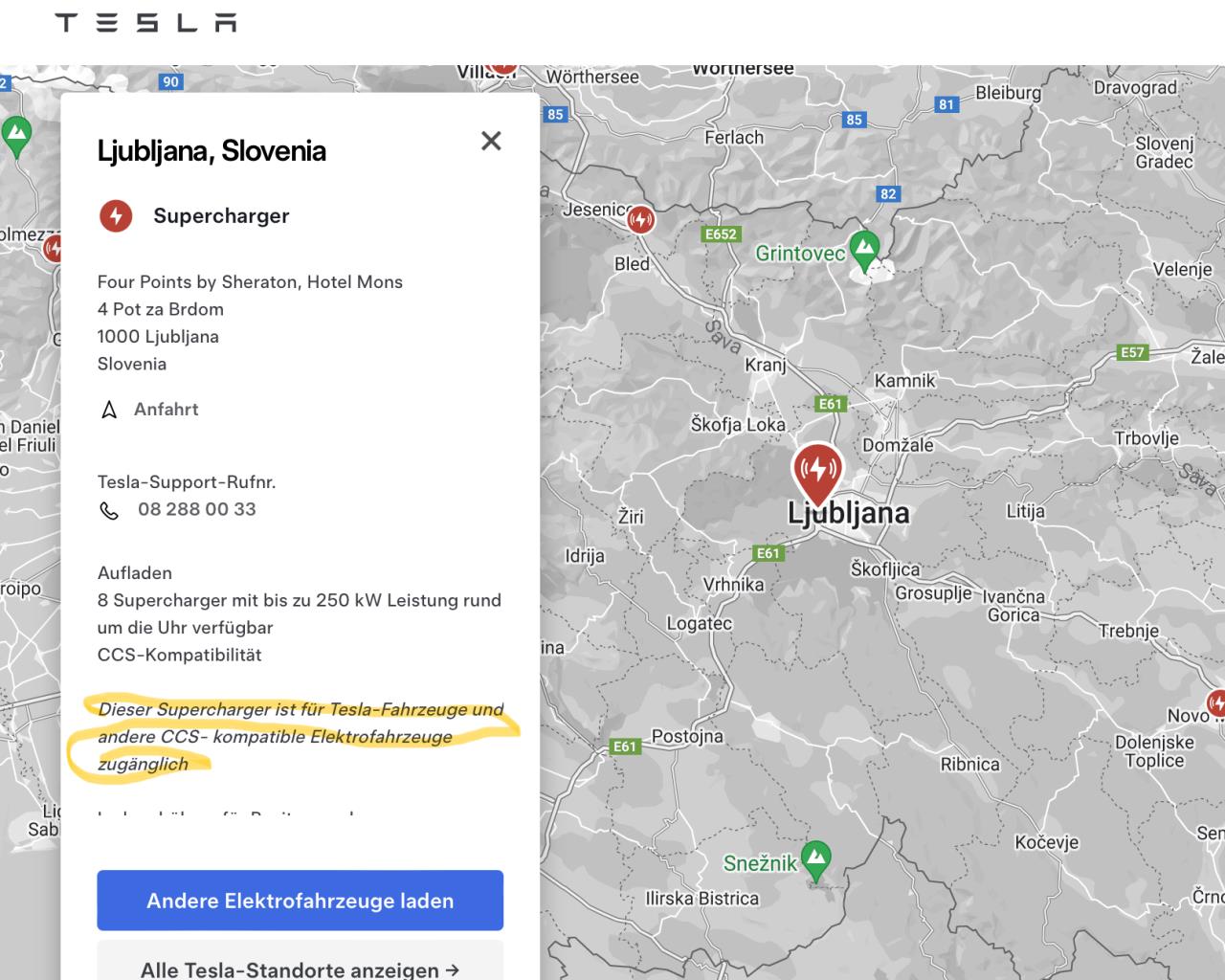Click the address line 1000 Ljubljana
Viewport: 1225px width, 980px height.
click(x=158, y=337)
